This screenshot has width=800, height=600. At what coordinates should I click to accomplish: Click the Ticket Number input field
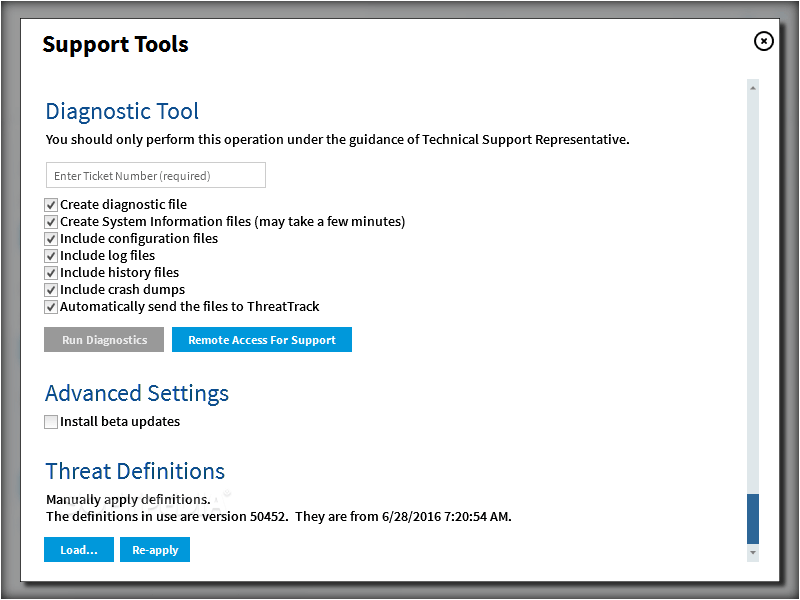pos(156,176)
